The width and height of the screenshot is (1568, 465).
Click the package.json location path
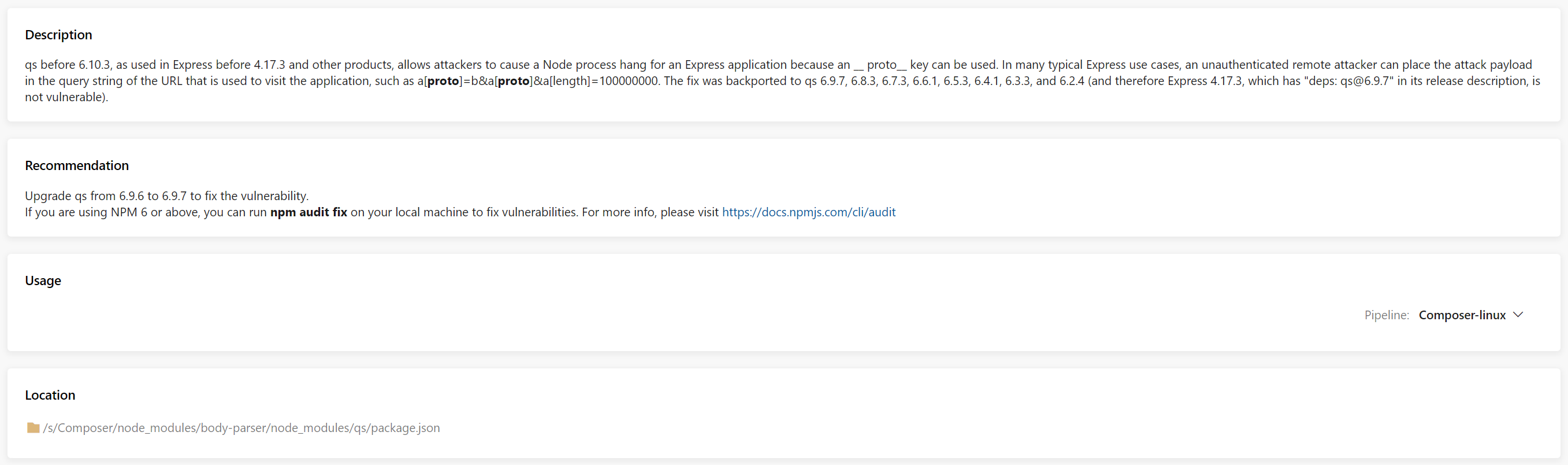tap(241, 428)
